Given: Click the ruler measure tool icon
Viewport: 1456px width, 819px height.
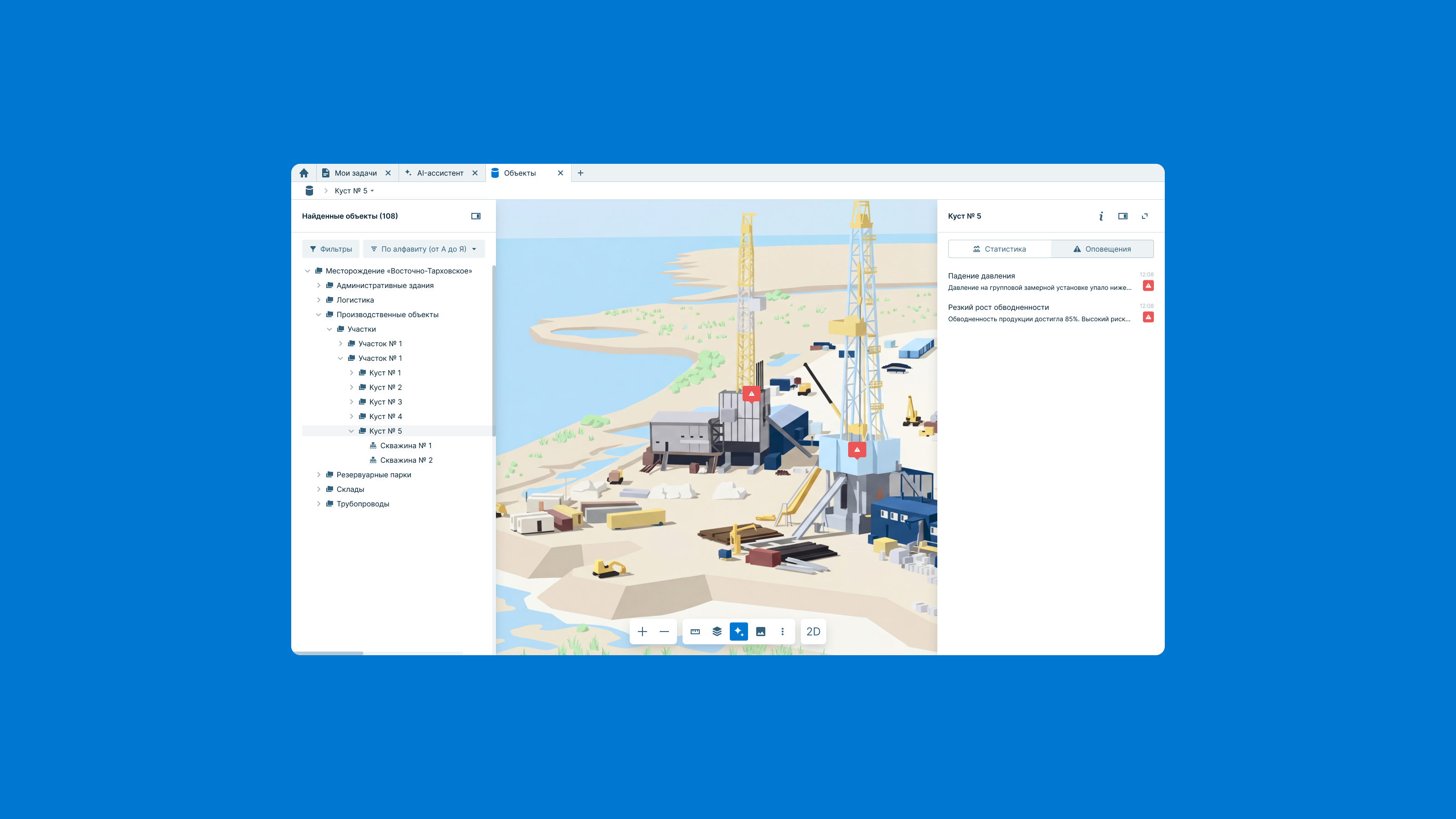Looking at the screenshot, I should pyautogui.click(x=695, y=632).
